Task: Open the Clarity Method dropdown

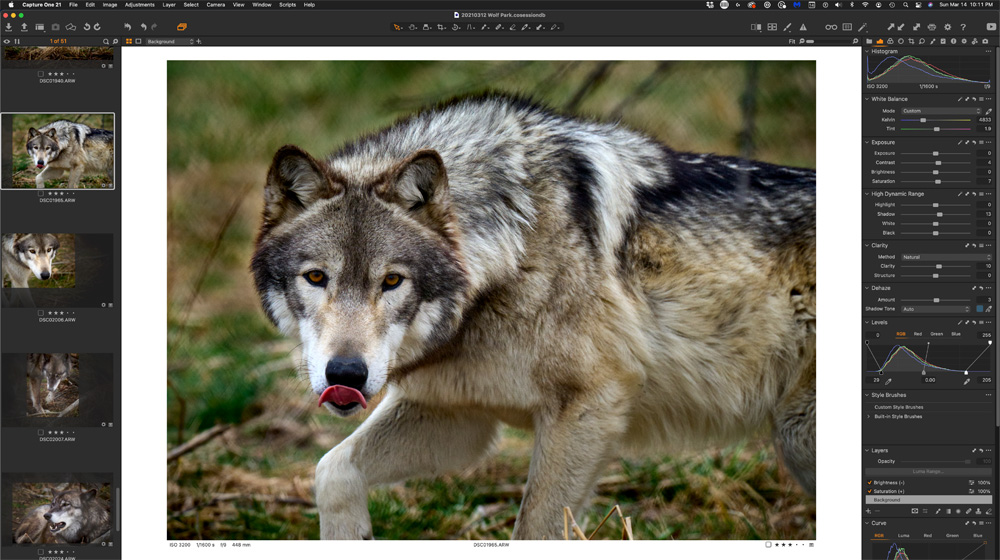Action: click(x=945, y=257)
